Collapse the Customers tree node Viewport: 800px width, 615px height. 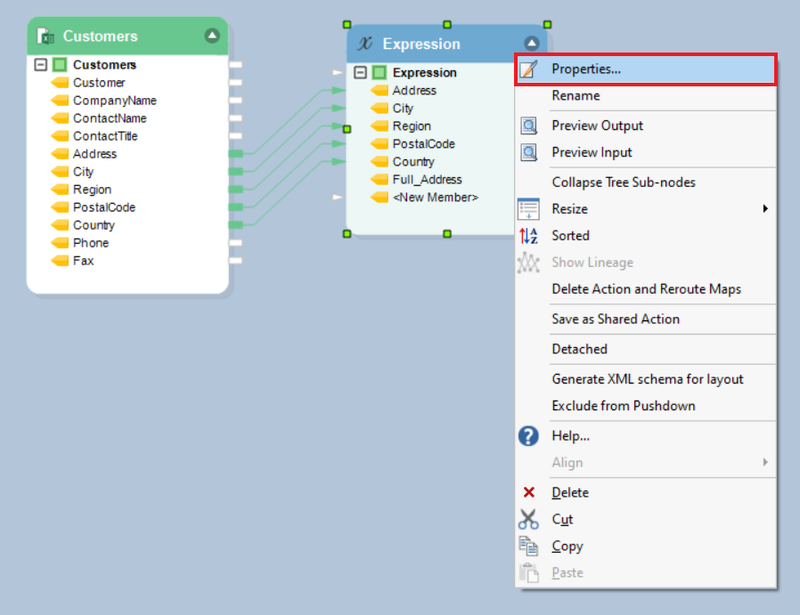pyautogui.click(x=41, y=65)
